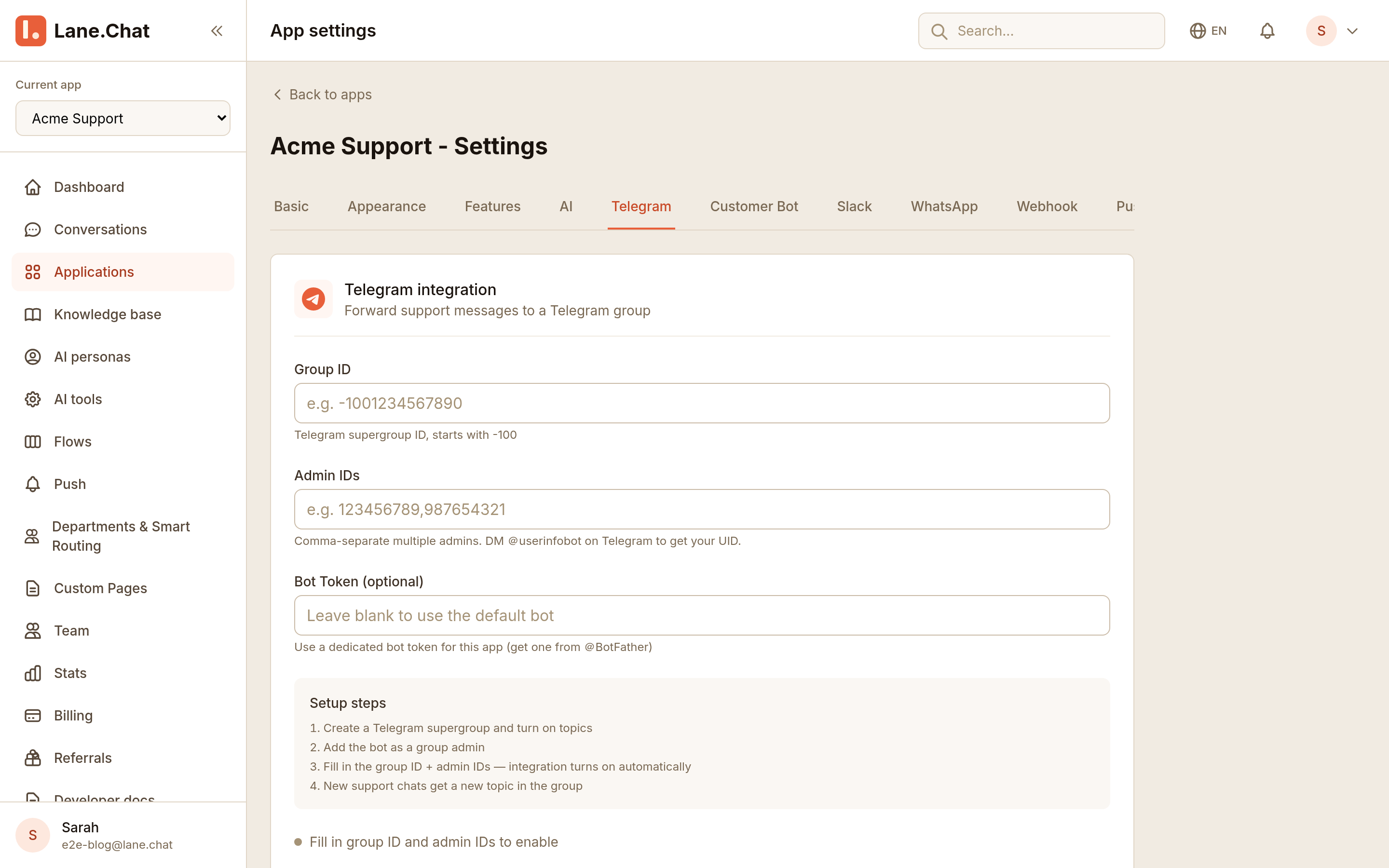1389x868 pixels.
Task: Switch to the Customer Bot tab
Action: (x=754, y=207)
